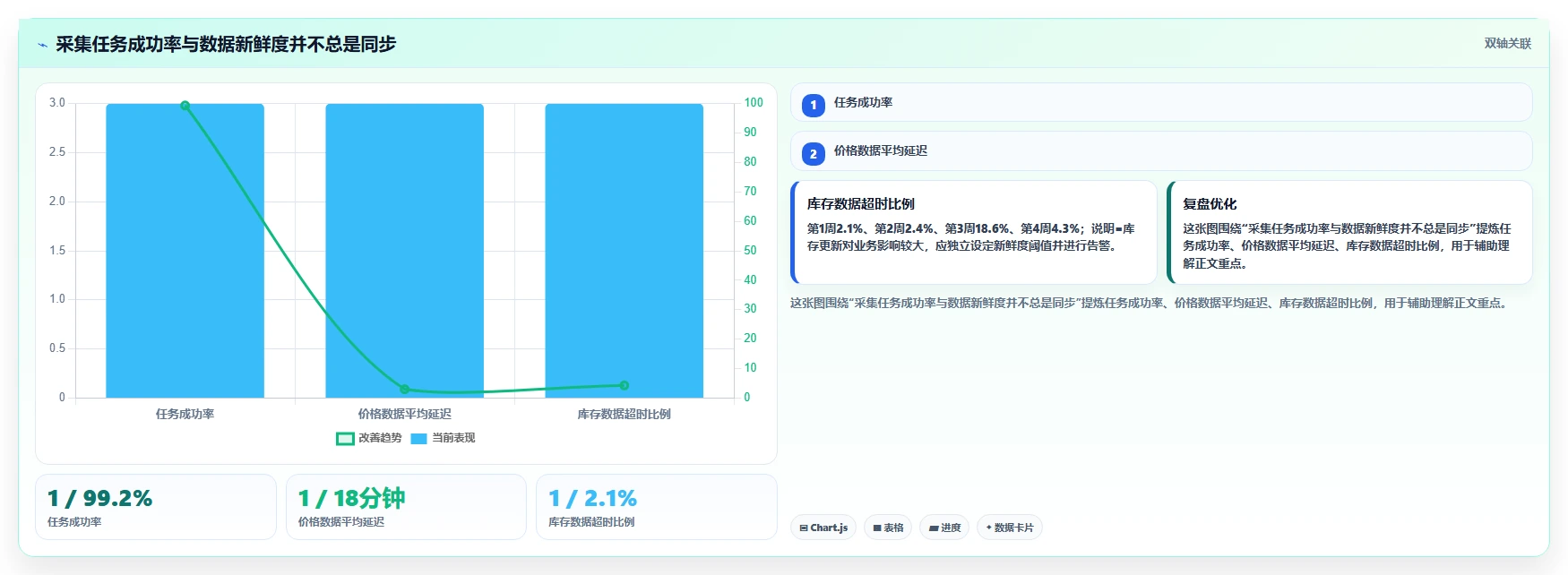This screenshot has width=1568, height=575.
Task: Open the 价格数据平均延迟 list row
Action: pyautogui.click(x=1161, y=151)
